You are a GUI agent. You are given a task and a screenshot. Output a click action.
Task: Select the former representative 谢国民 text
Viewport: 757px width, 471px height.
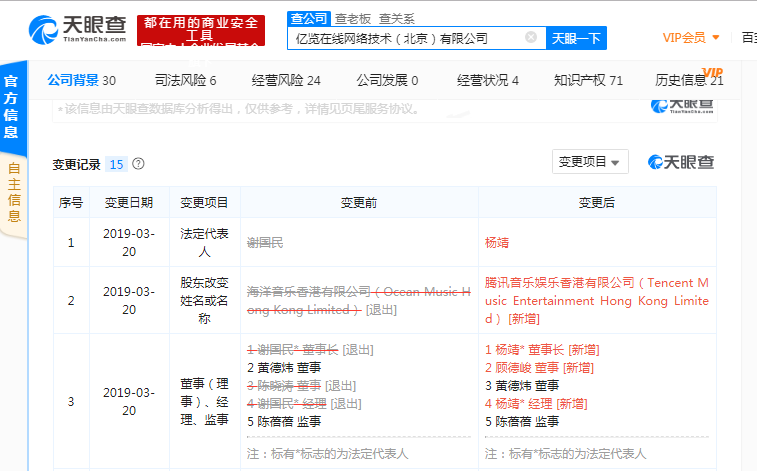click(265, 243)
